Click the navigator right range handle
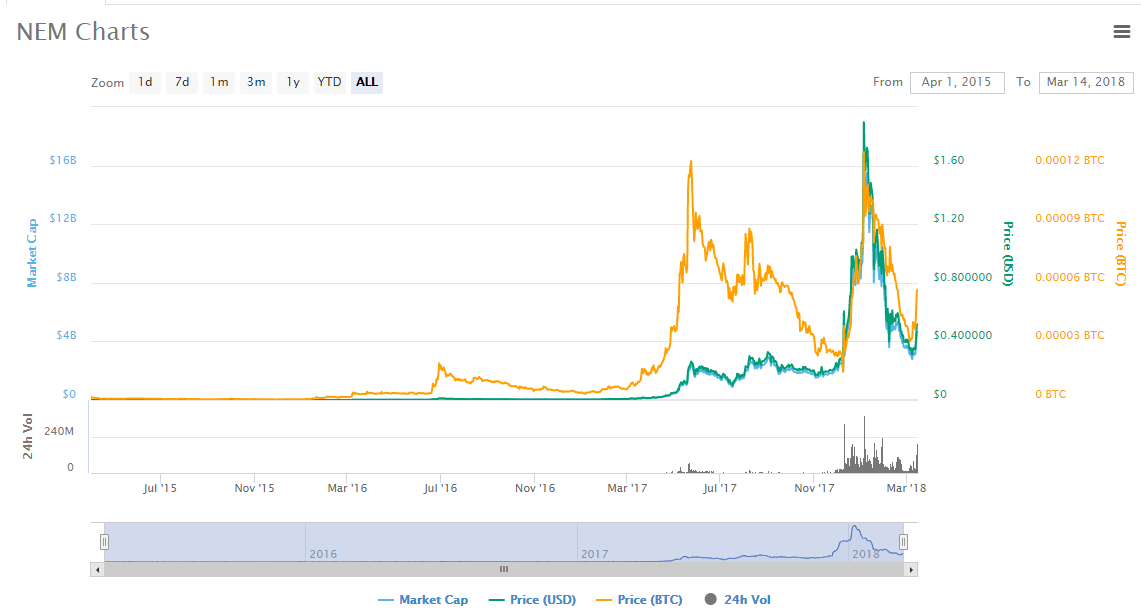Viewport: 1141px width, 613px height. click(x=903, y=542)
